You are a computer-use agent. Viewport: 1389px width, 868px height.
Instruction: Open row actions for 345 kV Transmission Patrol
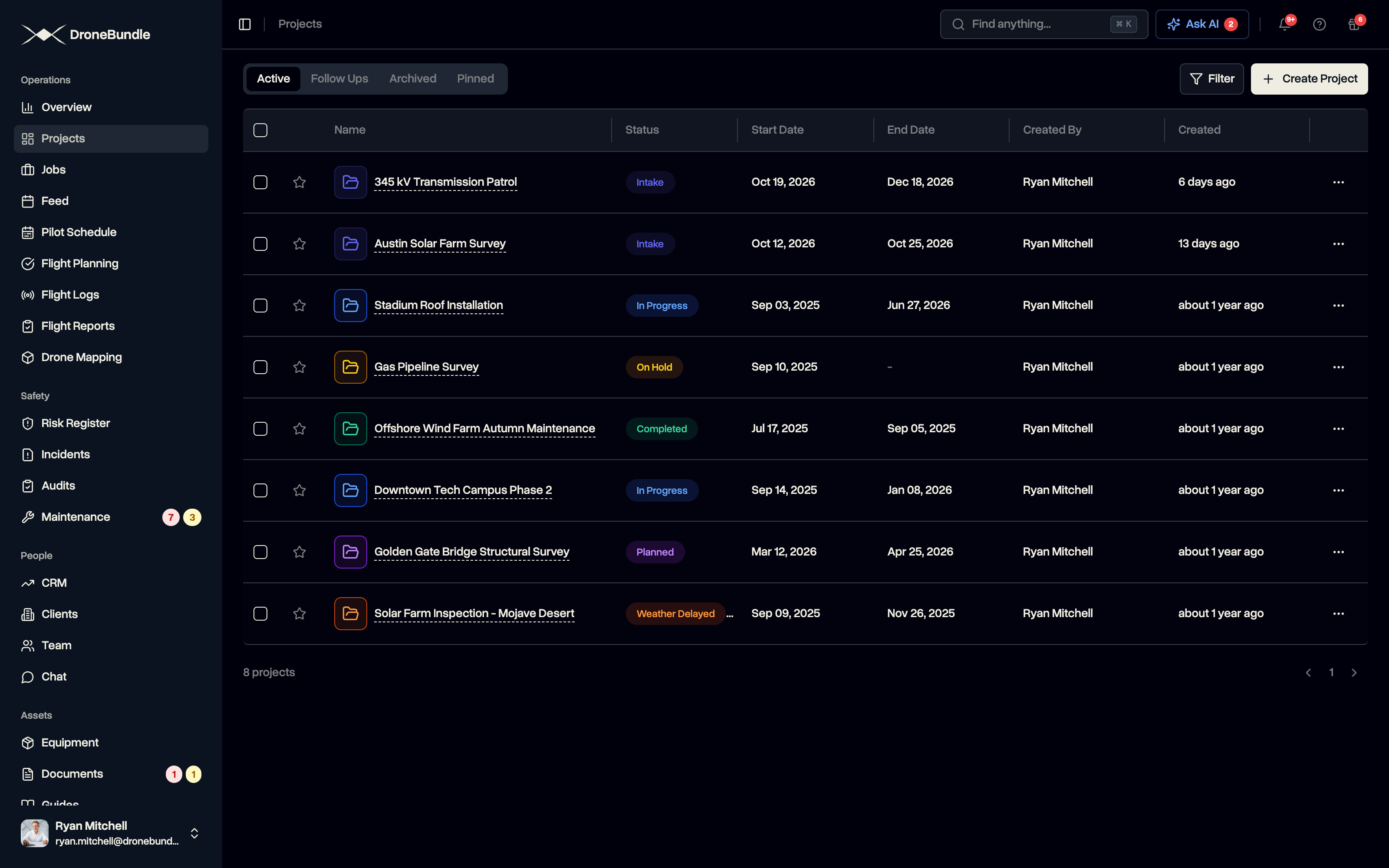pyautogui.click(x=1338, y=183)
